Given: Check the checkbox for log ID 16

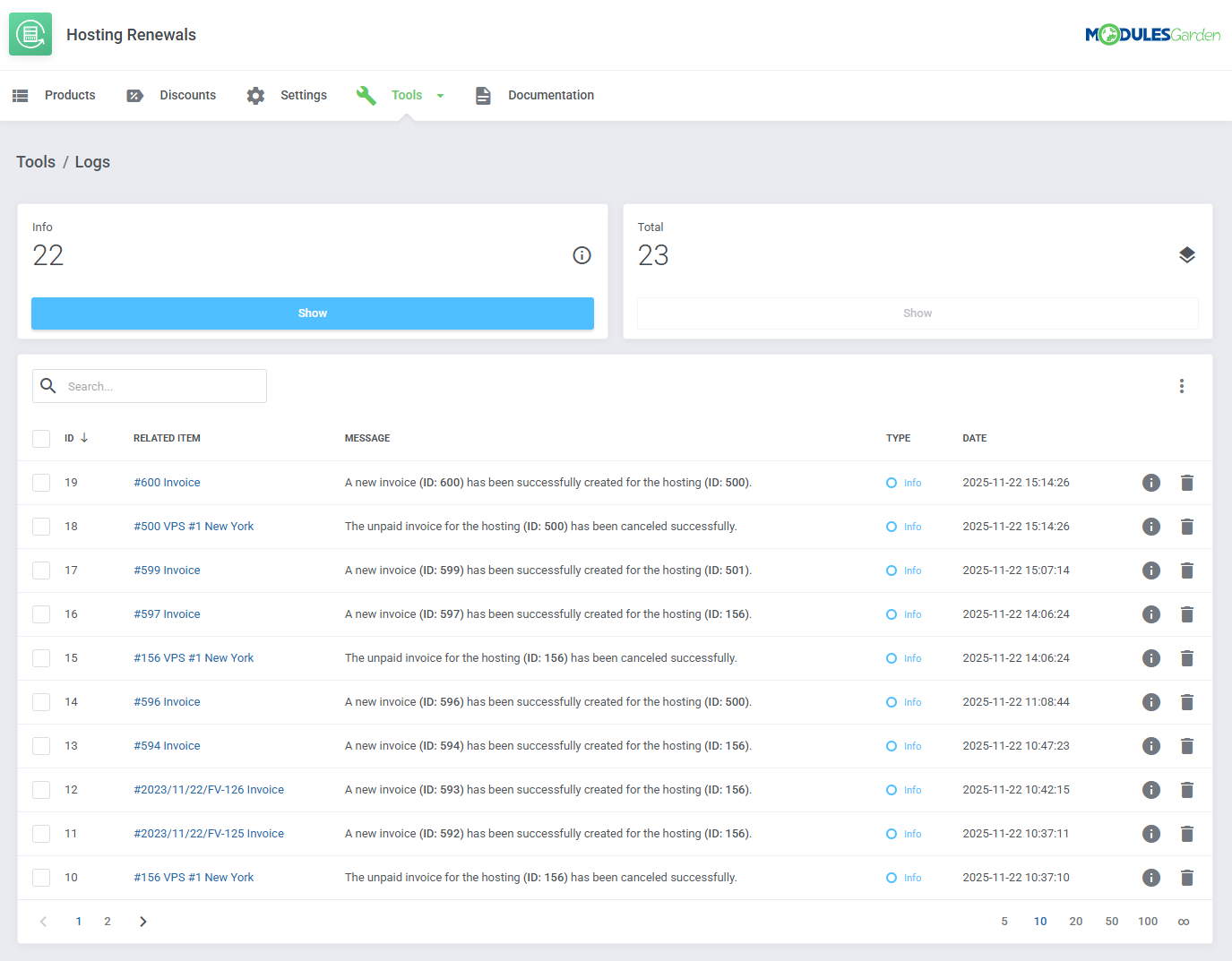Looking at the screenshot, I should point(41,613).
